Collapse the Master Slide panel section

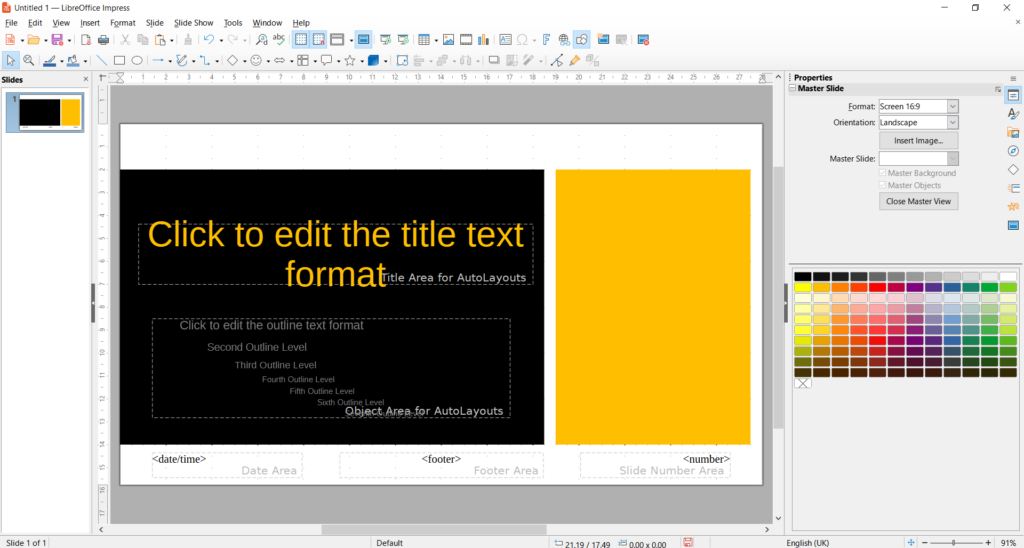click(x=793, y=89)
